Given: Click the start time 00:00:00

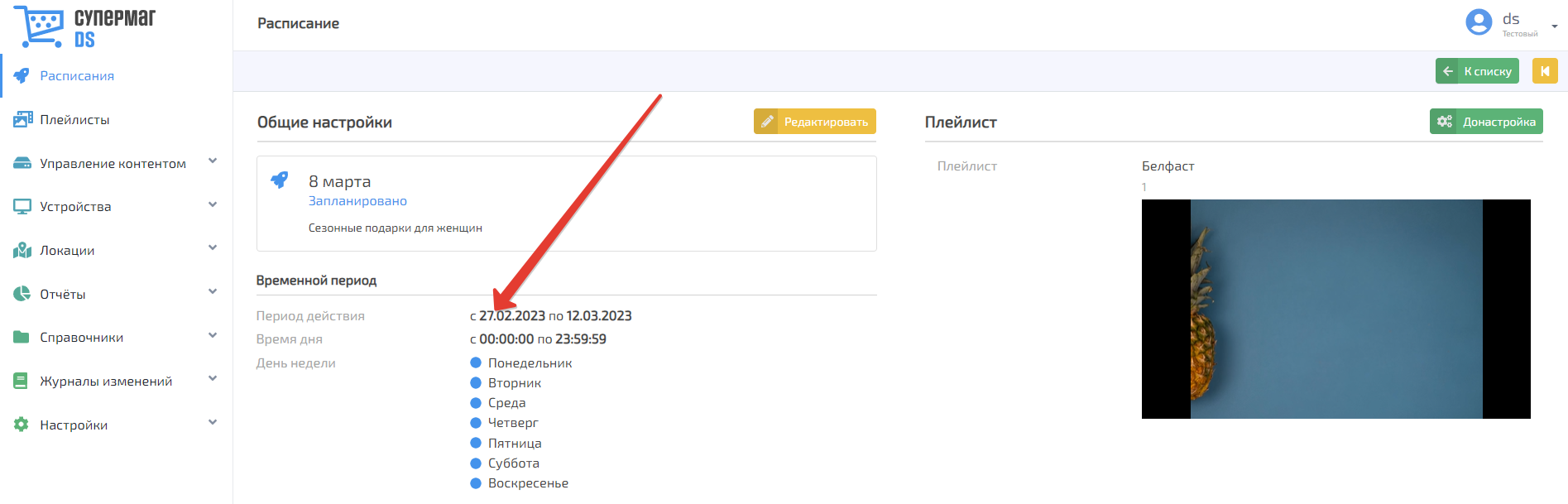Looking at the screenshot, I should (x=506, y=339).
